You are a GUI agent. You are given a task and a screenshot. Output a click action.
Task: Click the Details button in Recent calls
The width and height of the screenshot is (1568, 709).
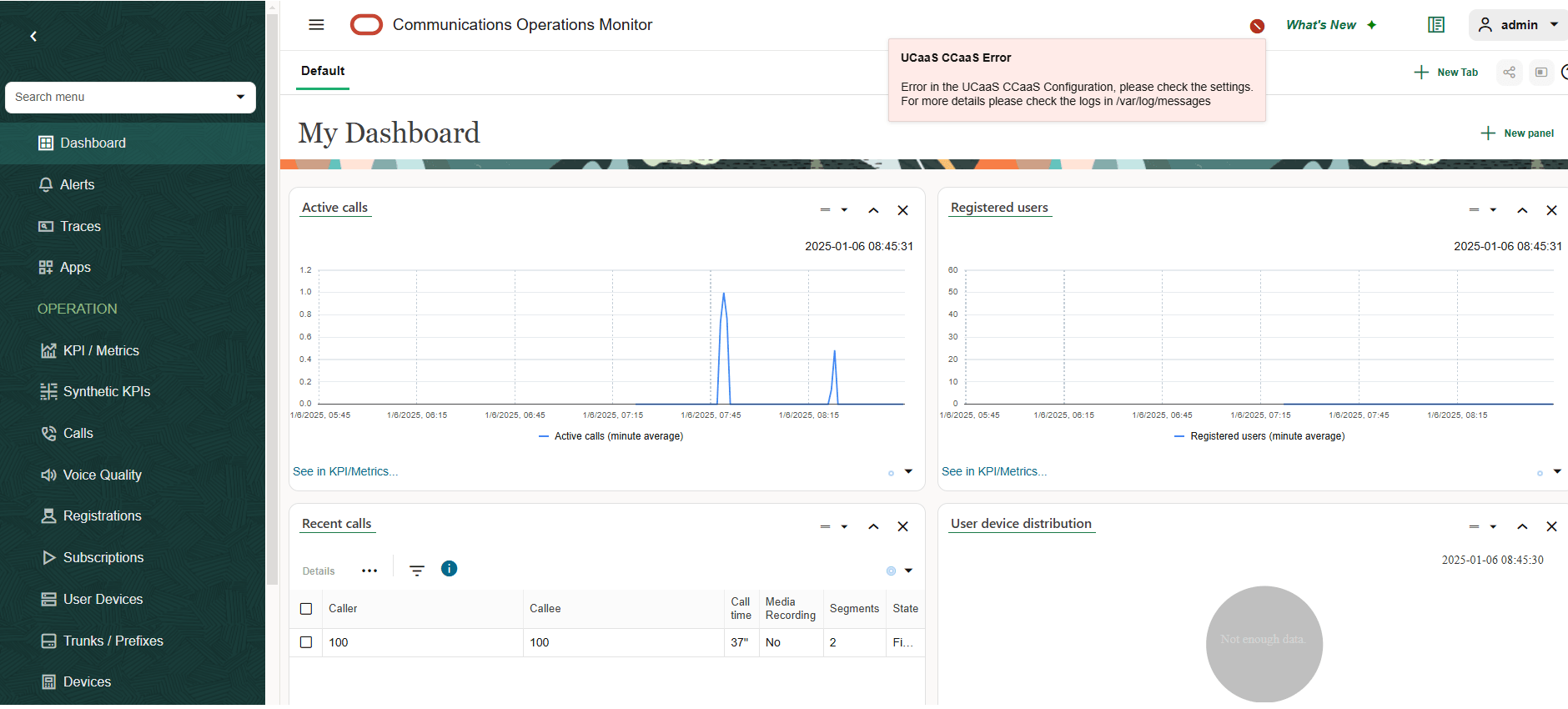pos(319,571)
